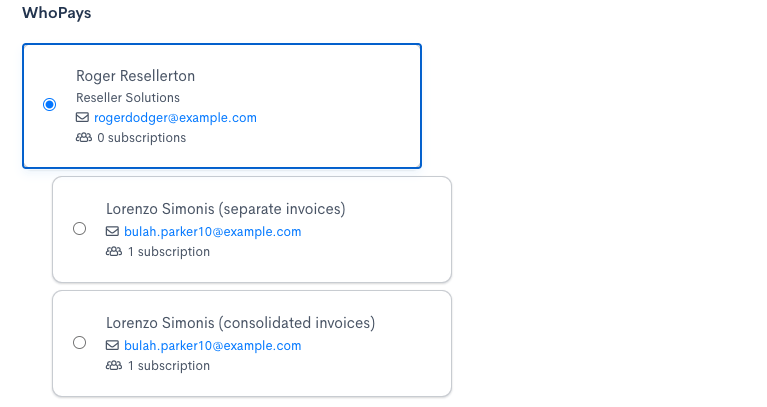Screen dimensions: 767x407
Task: Open bulah.parker10 email link in consolidated invoices card
Action: click(212, 346)
